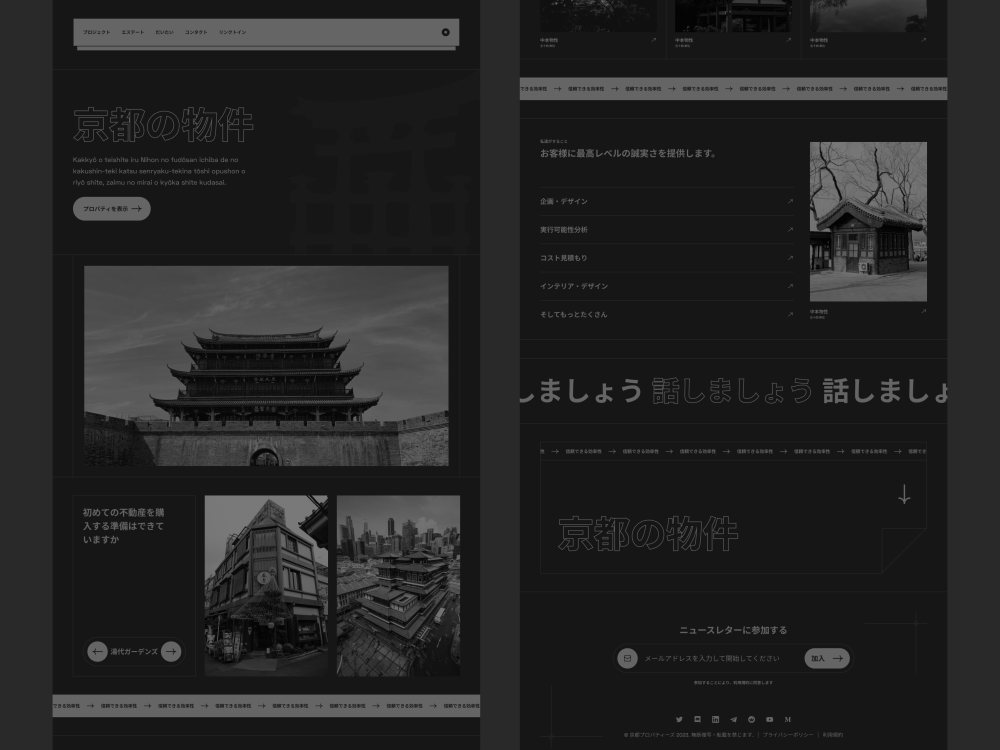Open the 実行可能性分析 service row

pos(666,230)
